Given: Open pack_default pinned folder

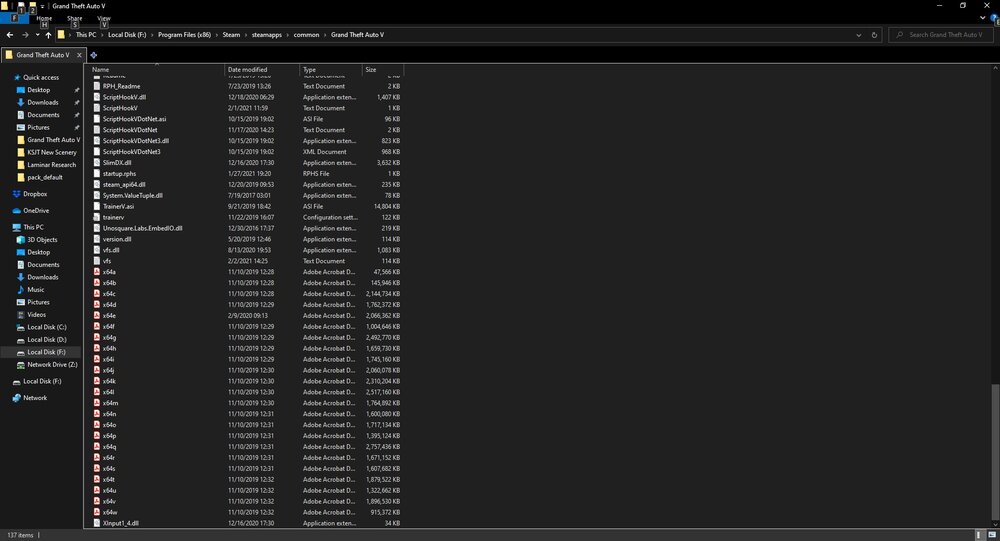Looking at the screenshot, I should coord(45,177).
